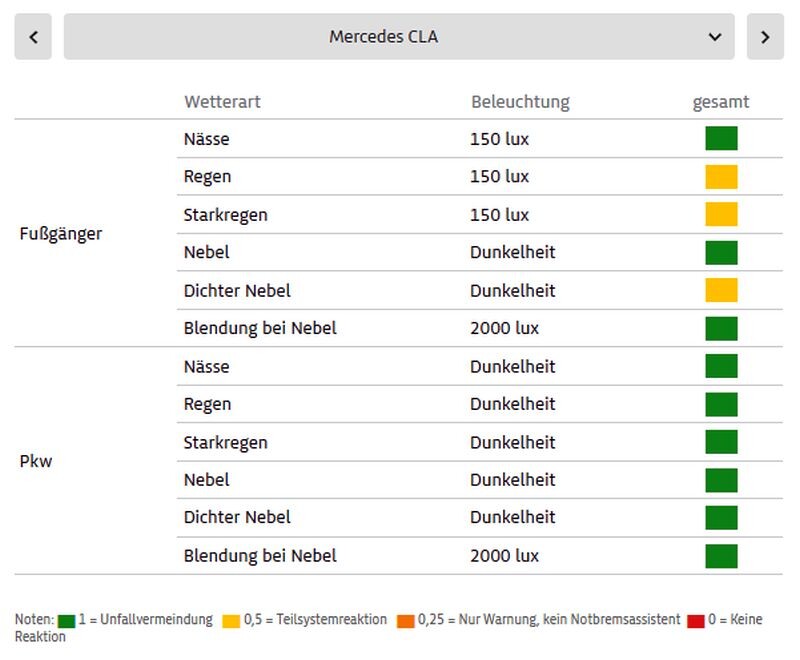Click green rating for Fußgänger Nässe
800x660 pixels.
click(721, 139)
